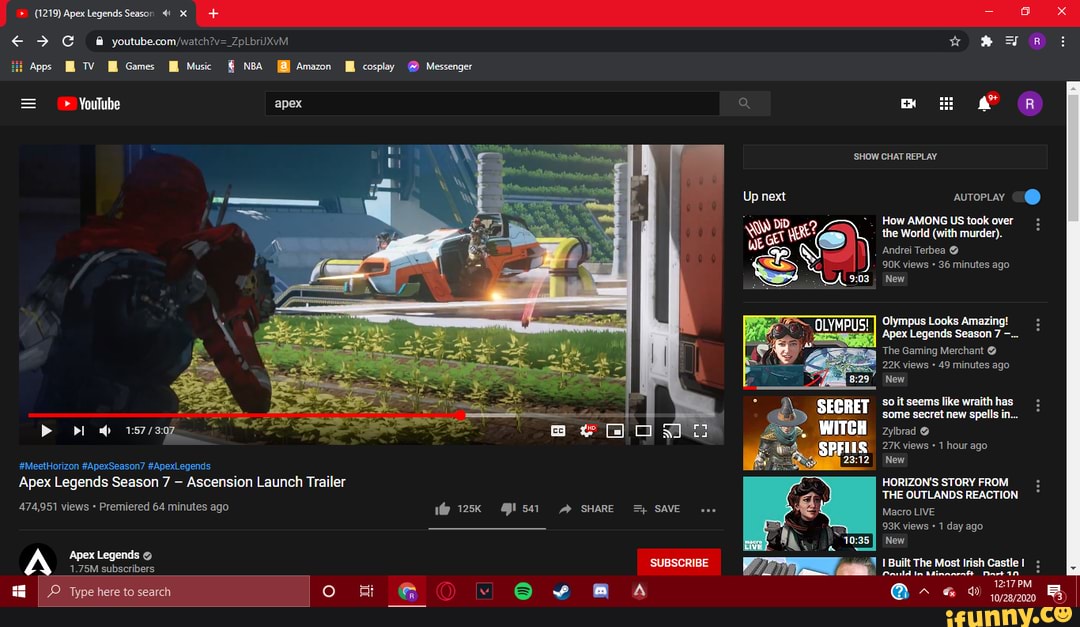Save the video to a playlist

coord(656,508)
